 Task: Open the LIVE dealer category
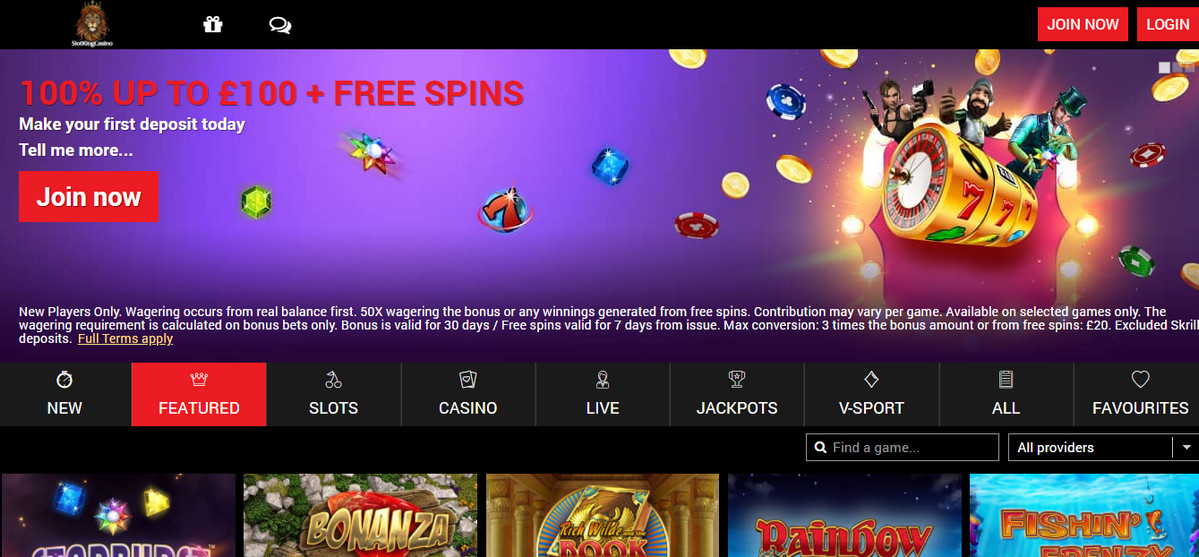603,394
